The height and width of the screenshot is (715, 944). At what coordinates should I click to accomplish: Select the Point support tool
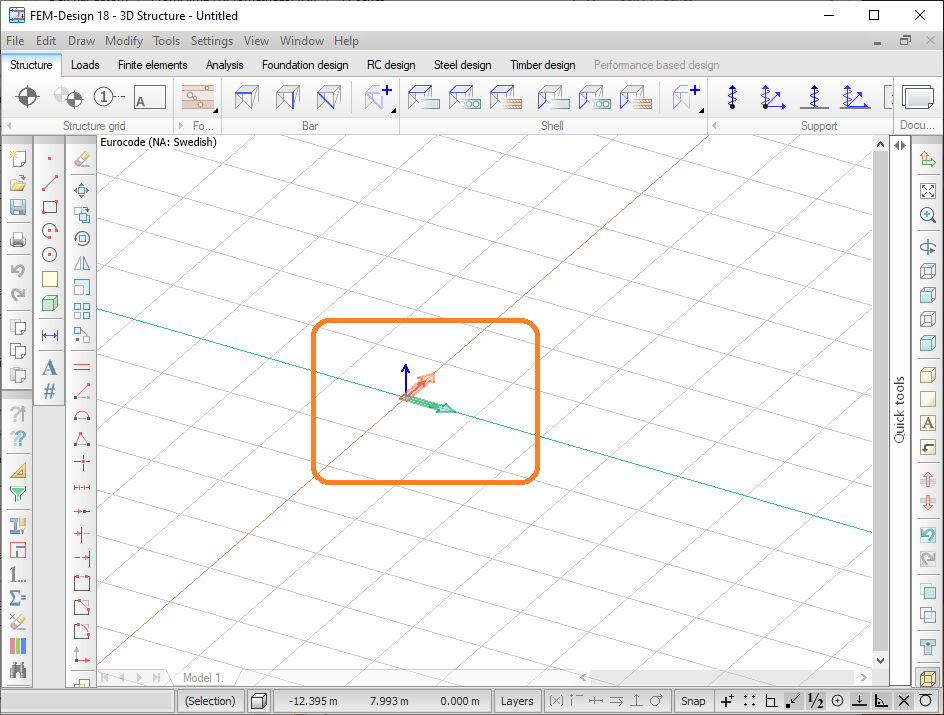(732, 97)
